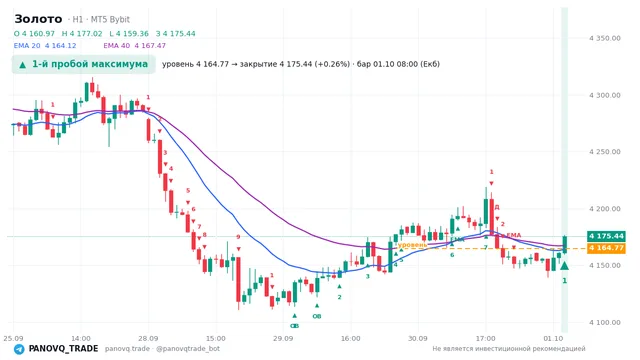The height and width of the screenshot is (360, 640).
Task: Open the PANOVQ_TRADE channel name
Action: click(x=63, y=349)
